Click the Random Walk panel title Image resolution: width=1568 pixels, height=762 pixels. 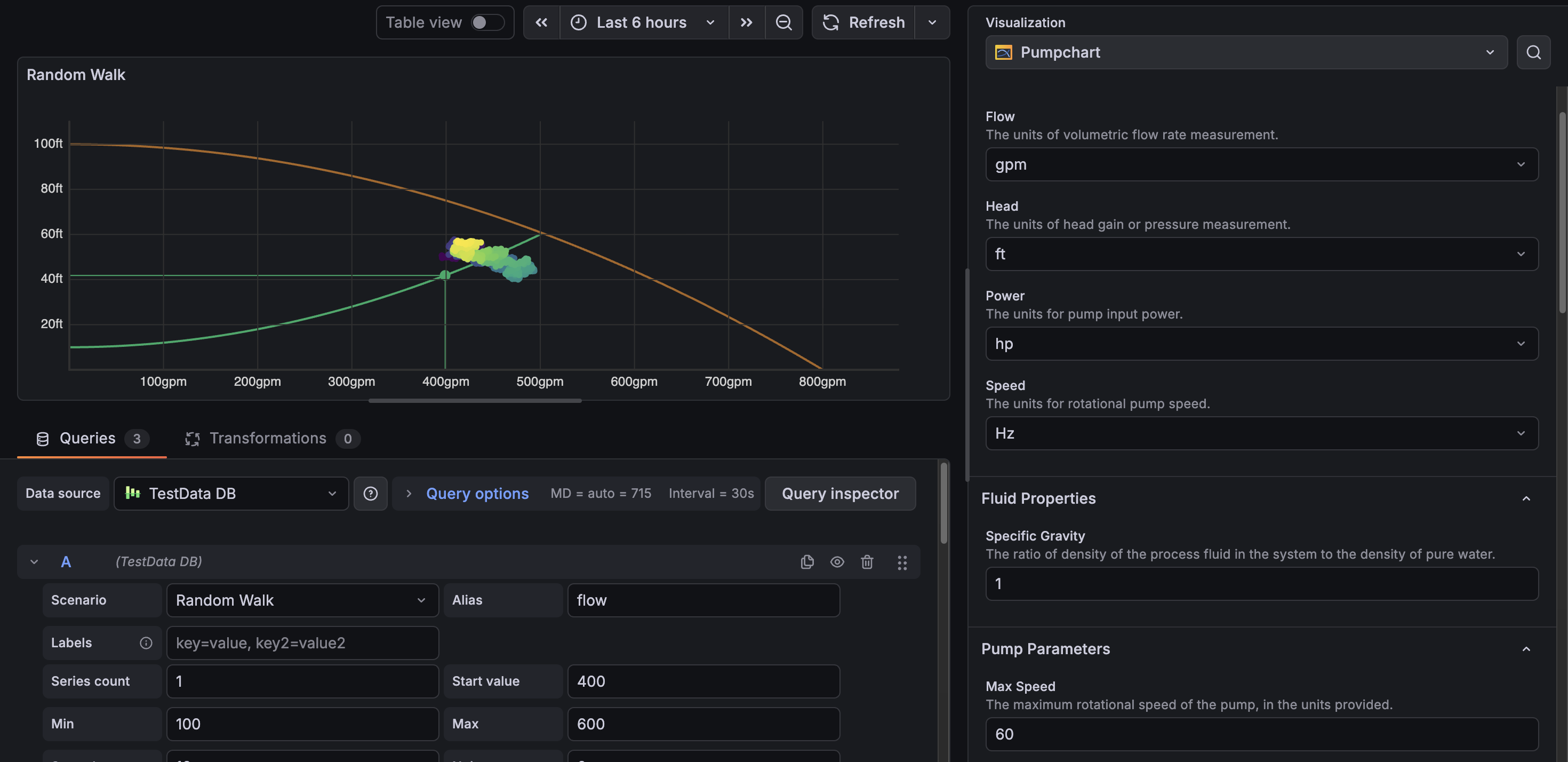tap(76, 74)
